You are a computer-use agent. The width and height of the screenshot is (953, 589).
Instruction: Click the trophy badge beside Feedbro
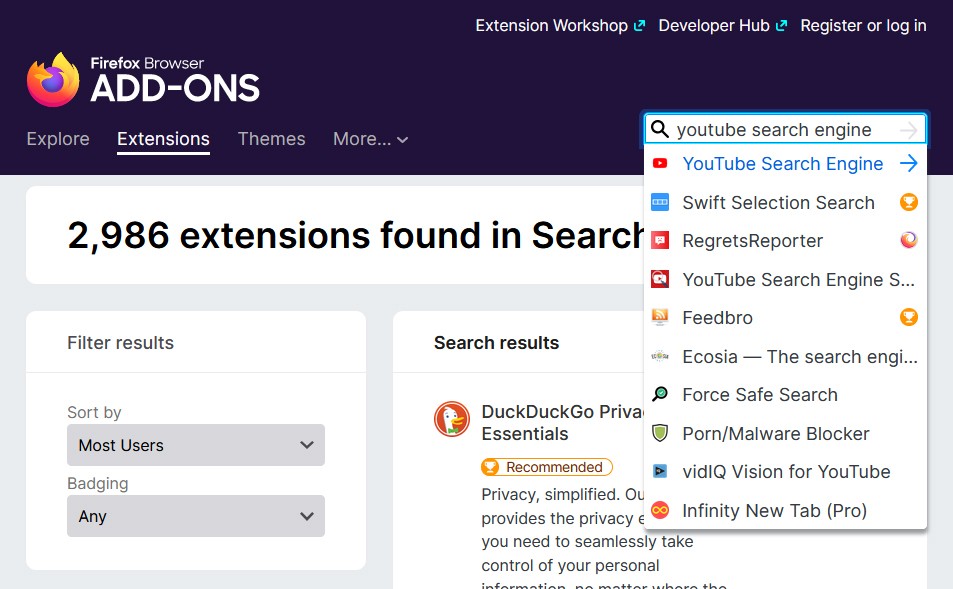click(x=909, y=317)
